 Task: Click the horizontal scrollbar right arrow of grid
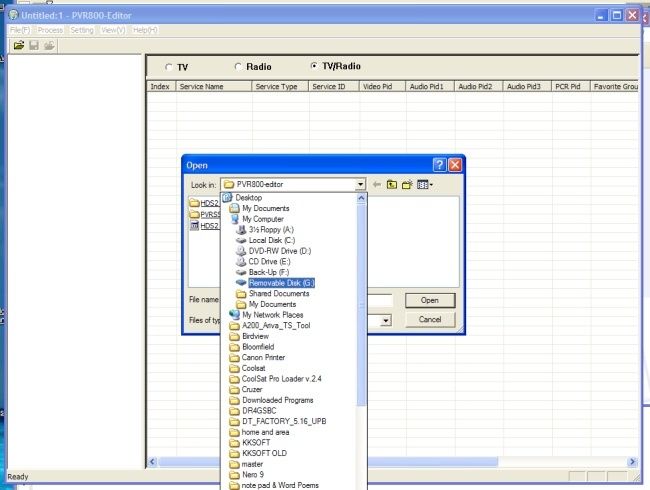coord(632,461)
